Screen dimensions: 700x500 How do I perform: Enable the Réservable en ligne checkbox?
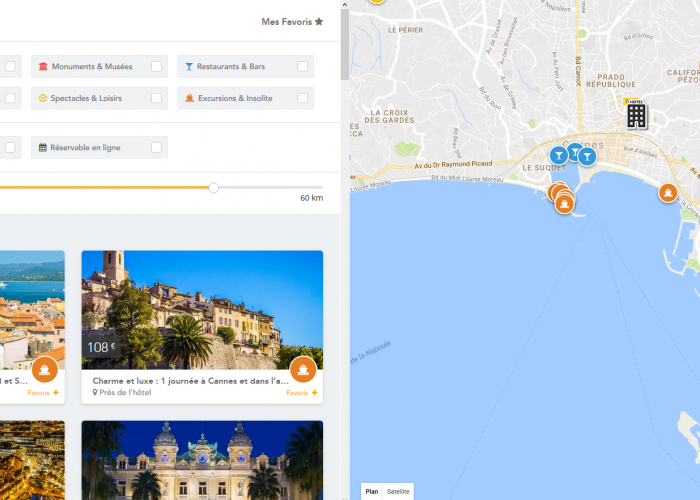pyautogui.click(x=156, y=148)
